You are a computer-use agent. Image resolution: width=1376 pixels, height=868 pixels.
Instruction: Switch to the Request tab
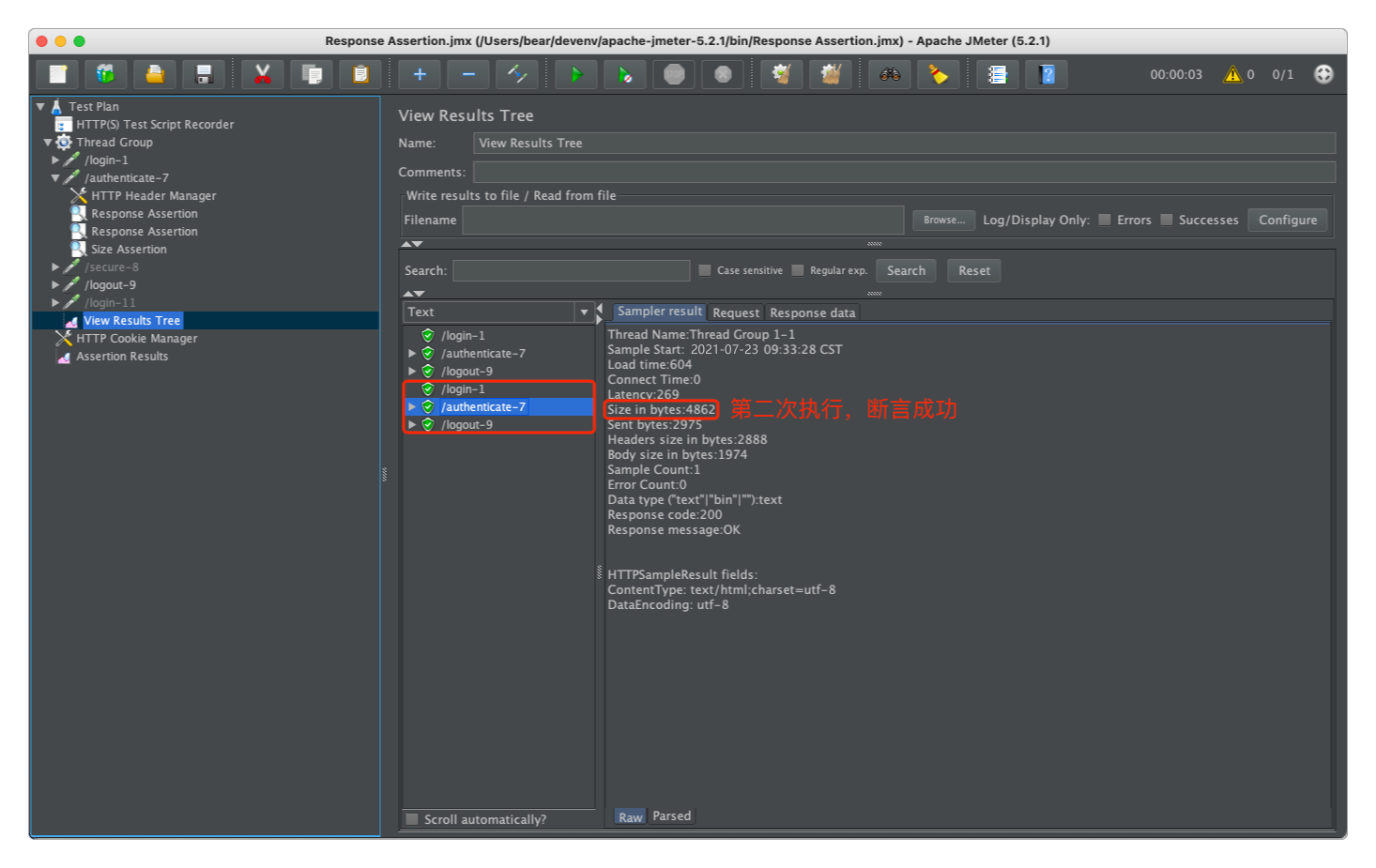[736, 312]
